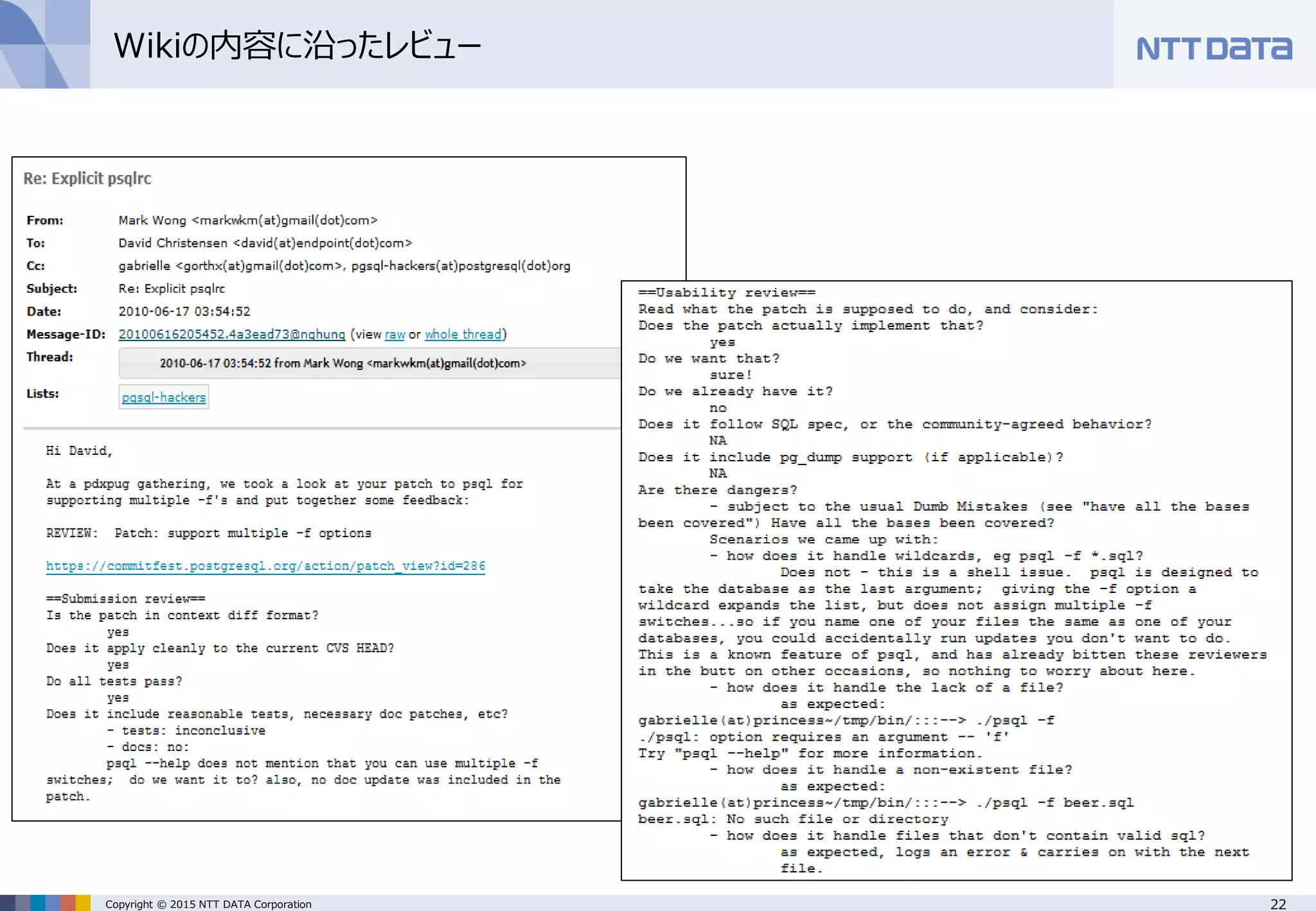The width and height of the screenshot is (1316, 911).
Task: Click the '==Usability review==' heading
Action: click(727, 293)
